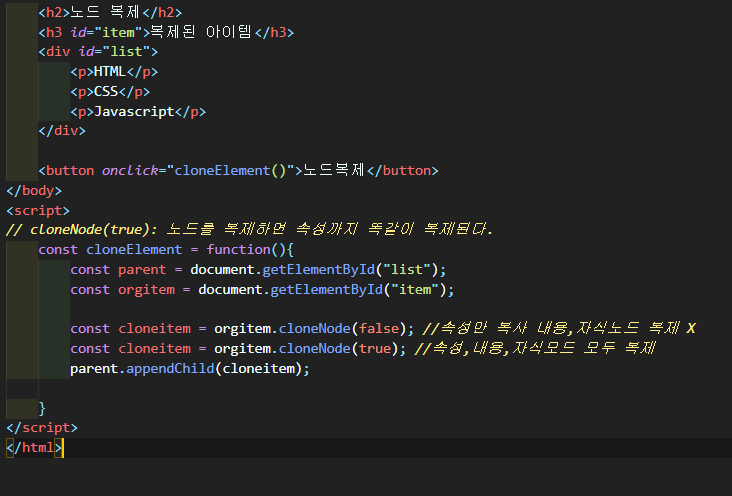Click comment 속성만 복사 내용,자식노드 복제 X

click(x=559, y=328)
